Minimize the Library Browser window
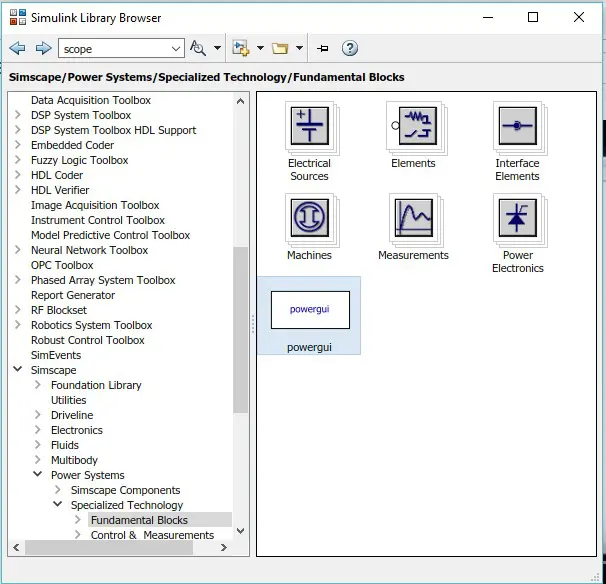The width and height of the screenshot is (606, 584). [488, 17]
